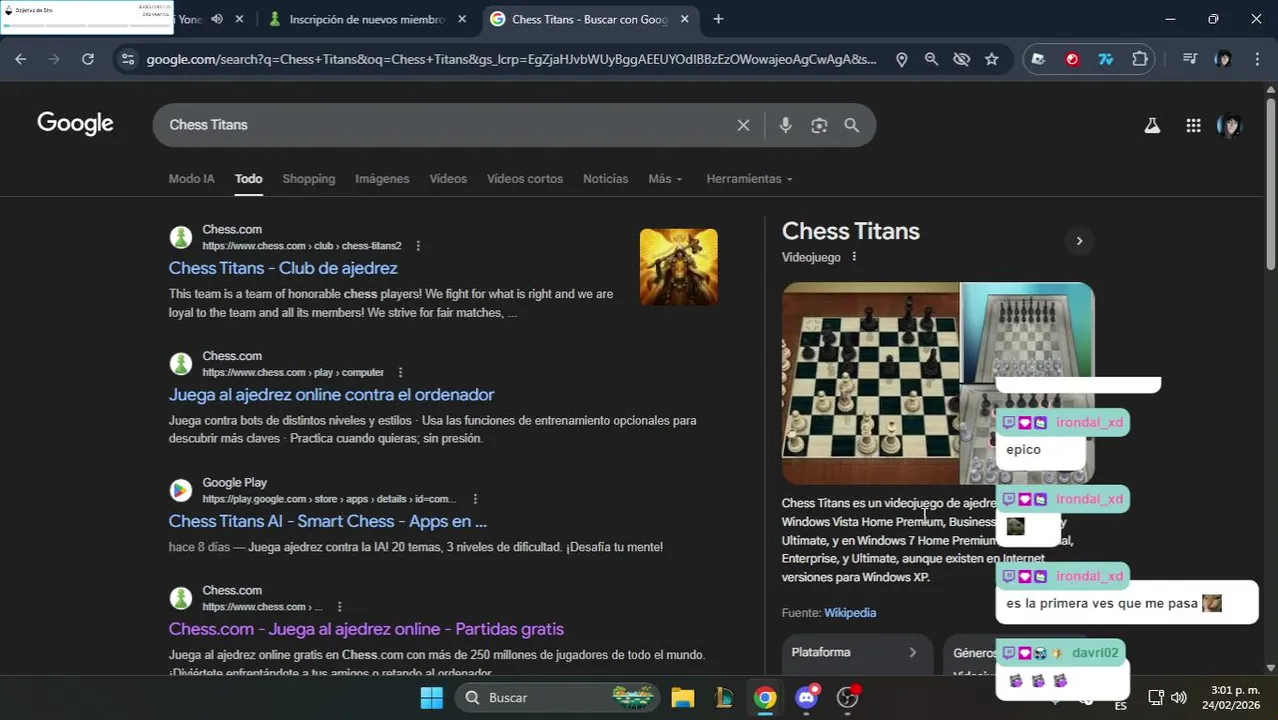Bookmark this page with the star icon
1278x720 pixels.
(x=991, y=59)
